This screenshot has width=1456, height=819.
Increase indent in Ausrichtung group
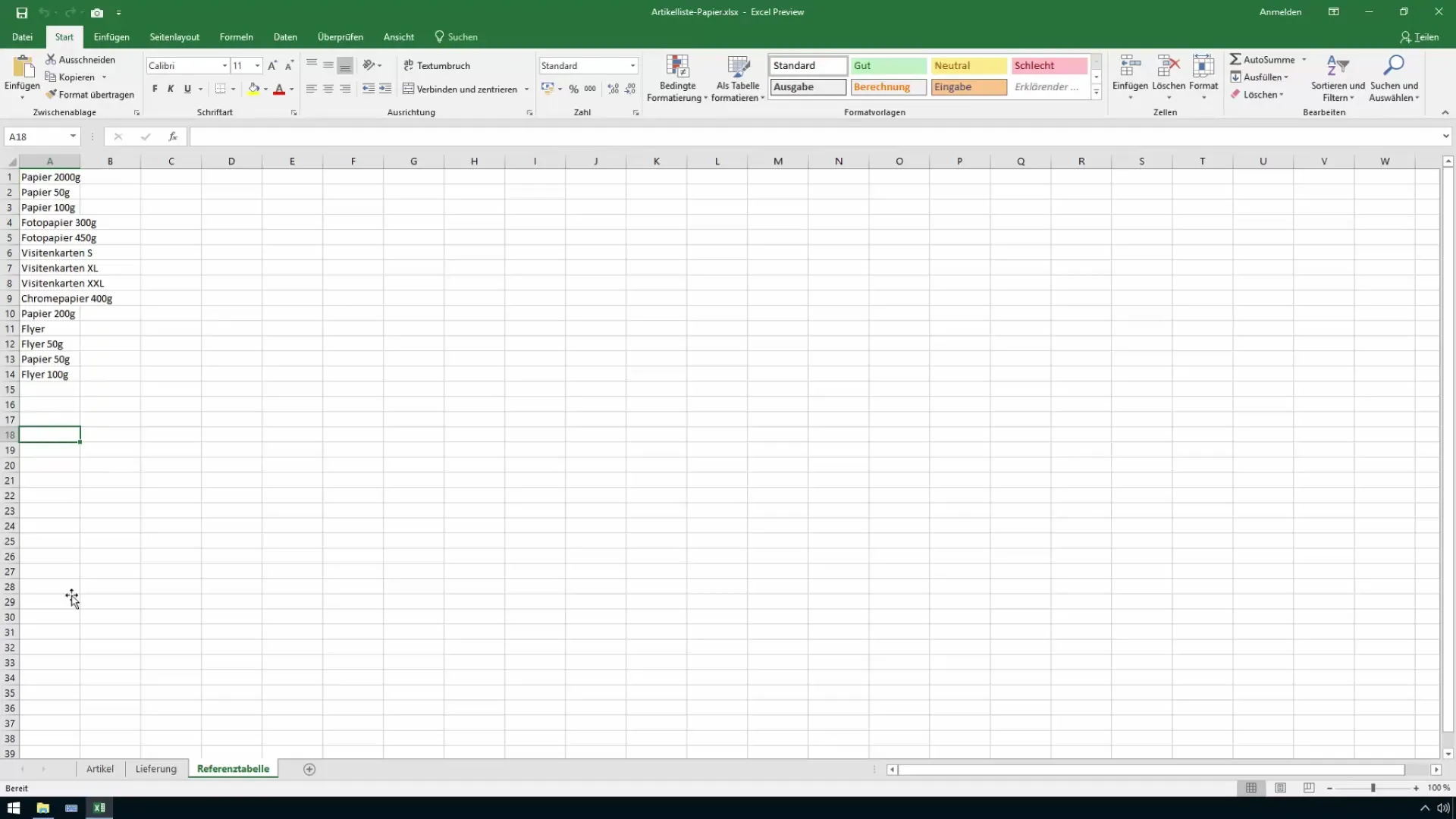[x=385, y=89]
